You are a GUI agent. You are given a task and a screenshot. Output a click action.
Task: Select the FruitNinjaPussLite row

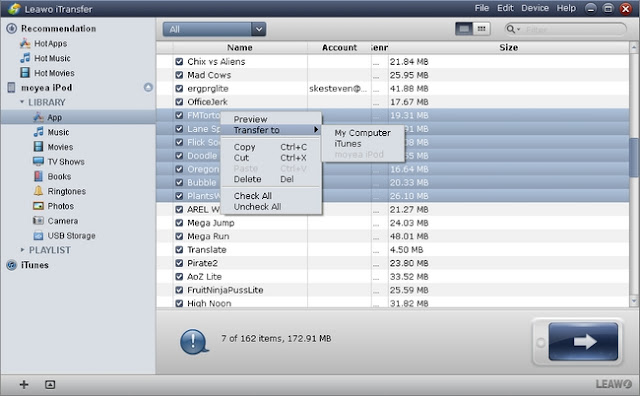pyautogui.click(x=393, y=290)
